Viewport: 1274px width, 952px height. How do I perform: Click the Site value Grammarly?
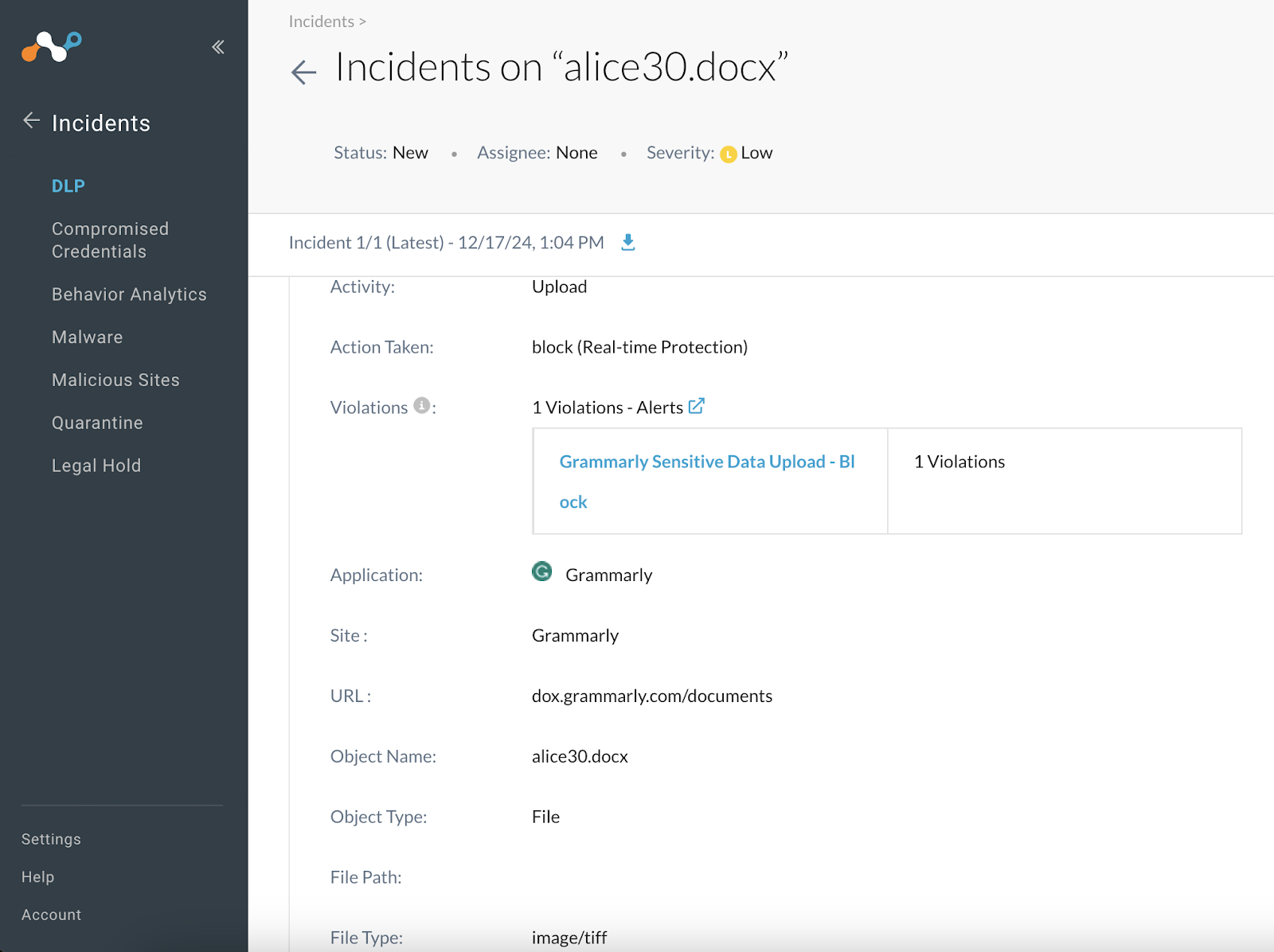click(x=575, y=636)
